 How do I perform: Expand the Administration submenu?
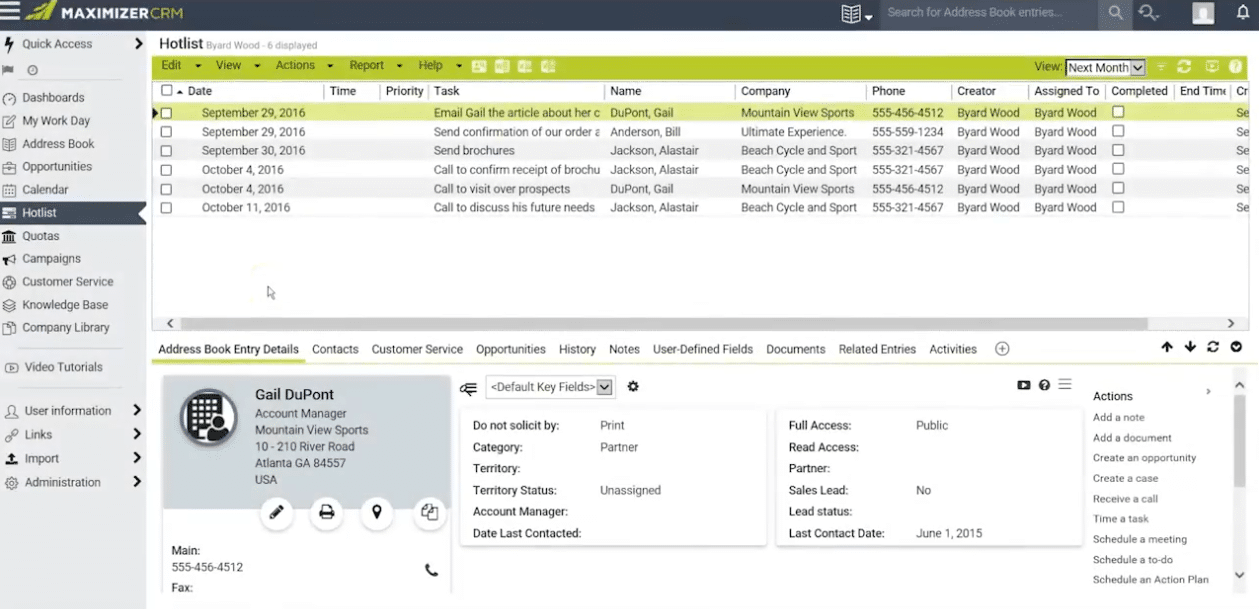(x=137, y=482)
